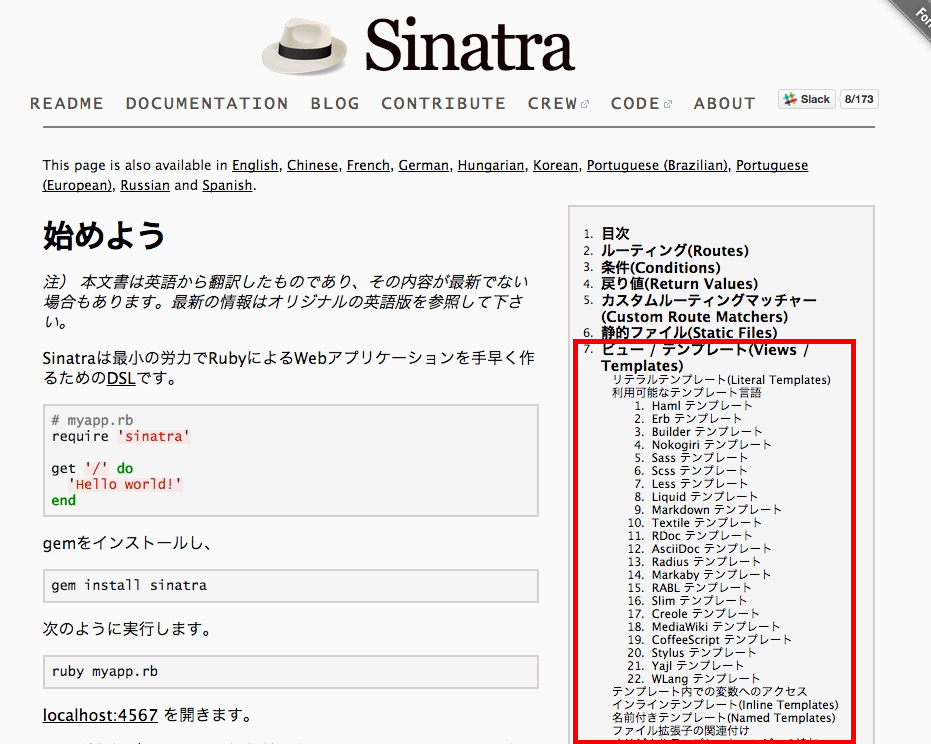
Task: Click the Slack join button
Action: click(807, 99)
